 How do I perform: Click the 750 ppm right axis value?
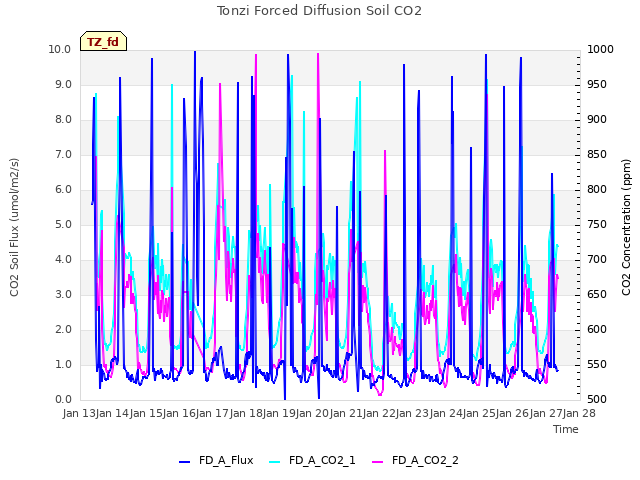coord(597,225)
